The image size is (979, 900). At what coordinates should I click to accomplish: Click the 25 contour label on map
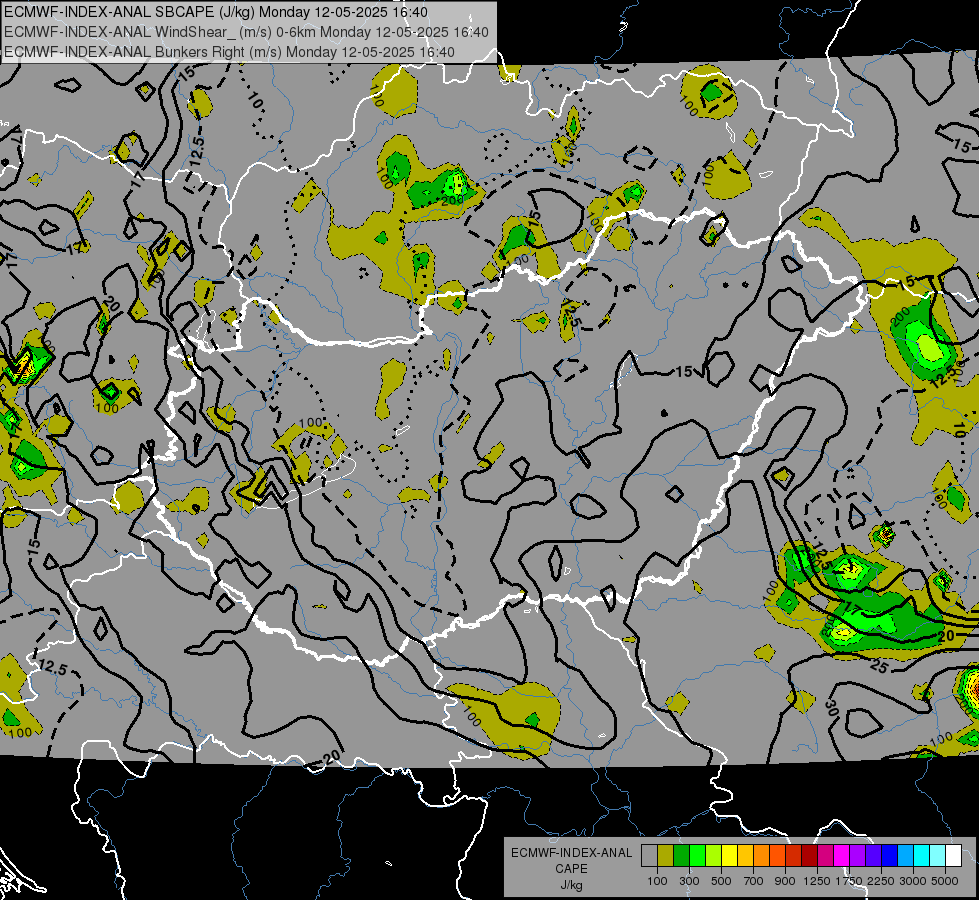coord(878,668)
